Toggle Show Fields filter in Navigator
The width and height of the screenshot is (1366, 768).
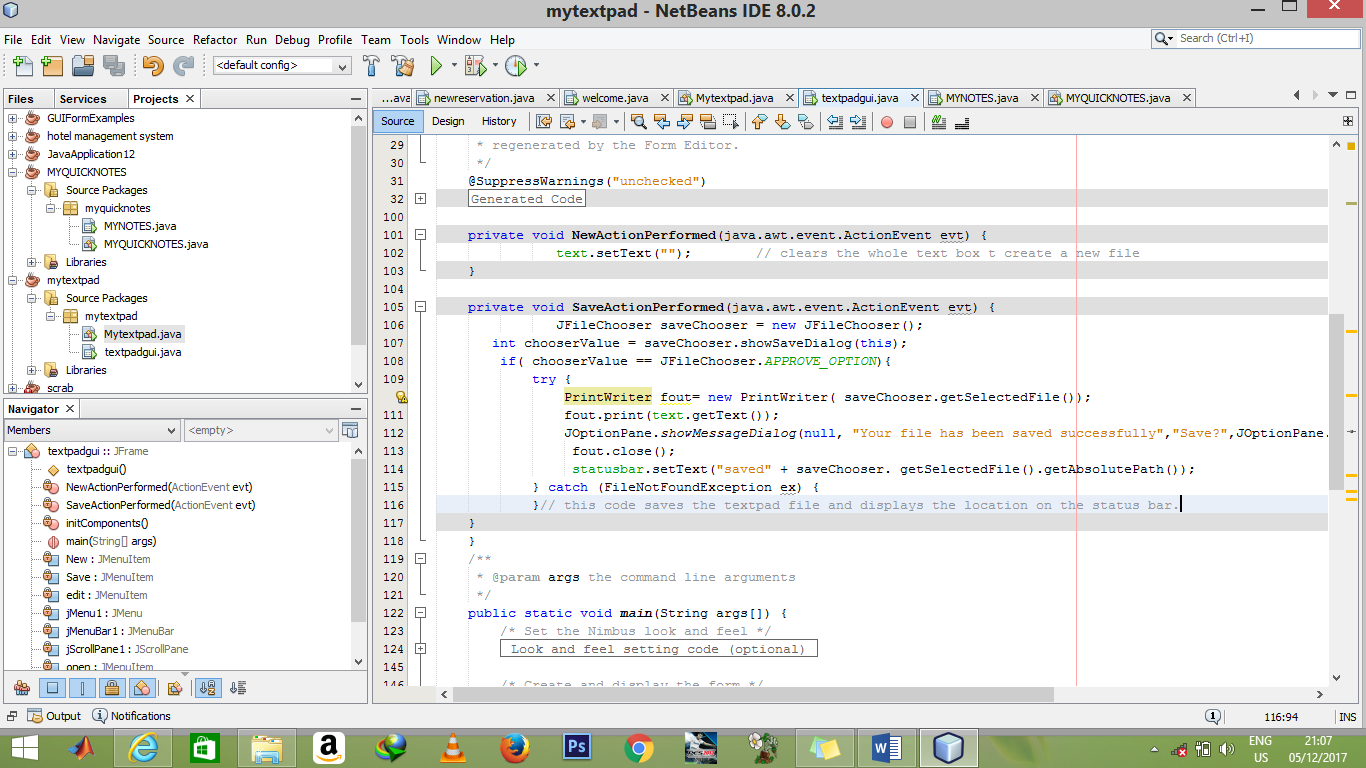point(53,688)
